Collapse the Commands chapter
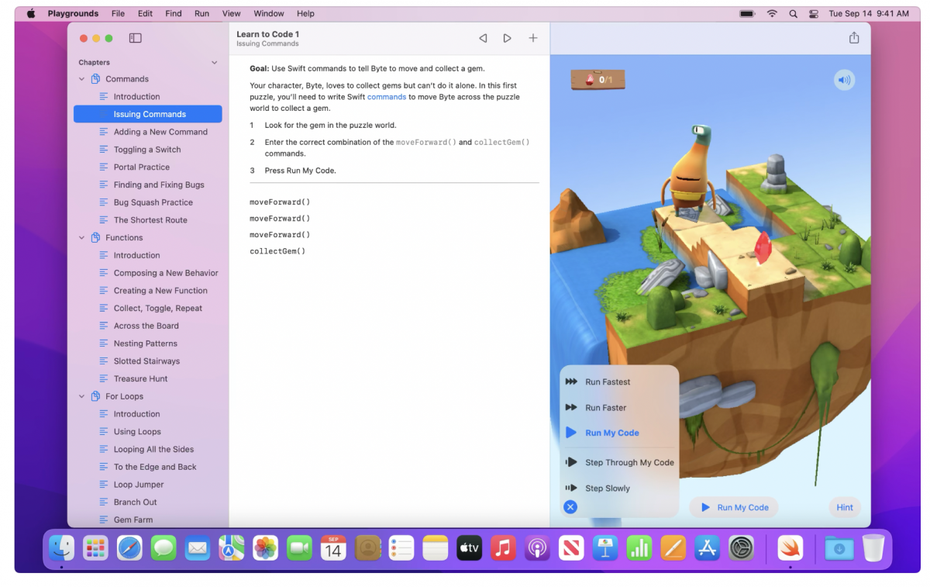The height and width of the screenshot is (587, 930). (82, 79)
